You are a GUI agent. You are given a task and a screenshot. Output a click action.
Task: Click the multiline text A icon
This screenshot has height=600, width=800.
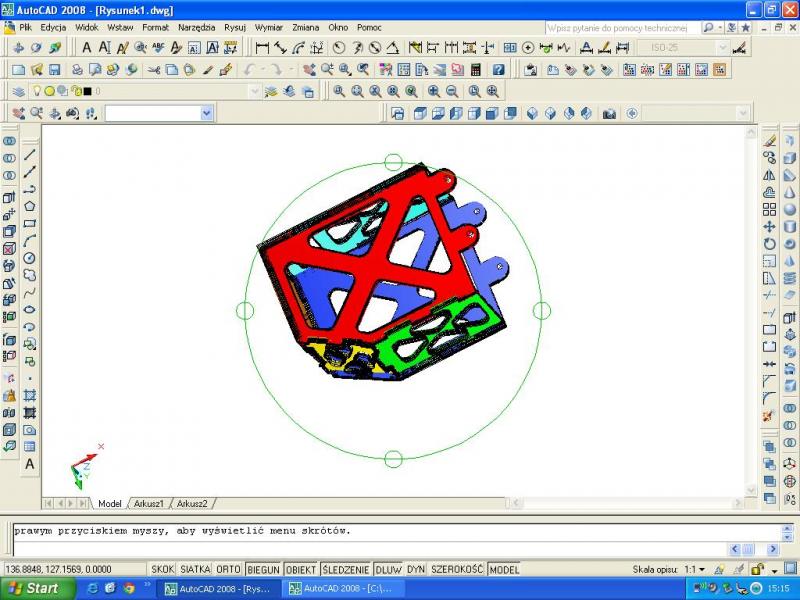pos(86,47)
